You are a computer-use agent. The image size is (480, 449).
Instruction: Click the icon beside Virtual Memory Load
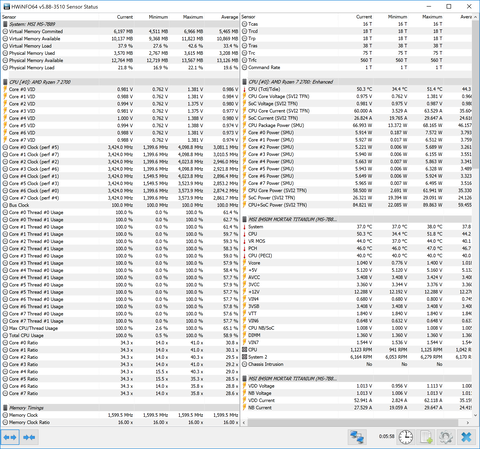coord(5,46)
